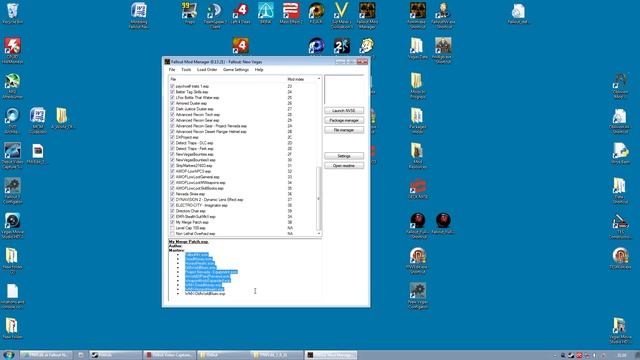Open mod manager Settings button
The height and width of the screenshot is (360, 640).
click(344, 156)
